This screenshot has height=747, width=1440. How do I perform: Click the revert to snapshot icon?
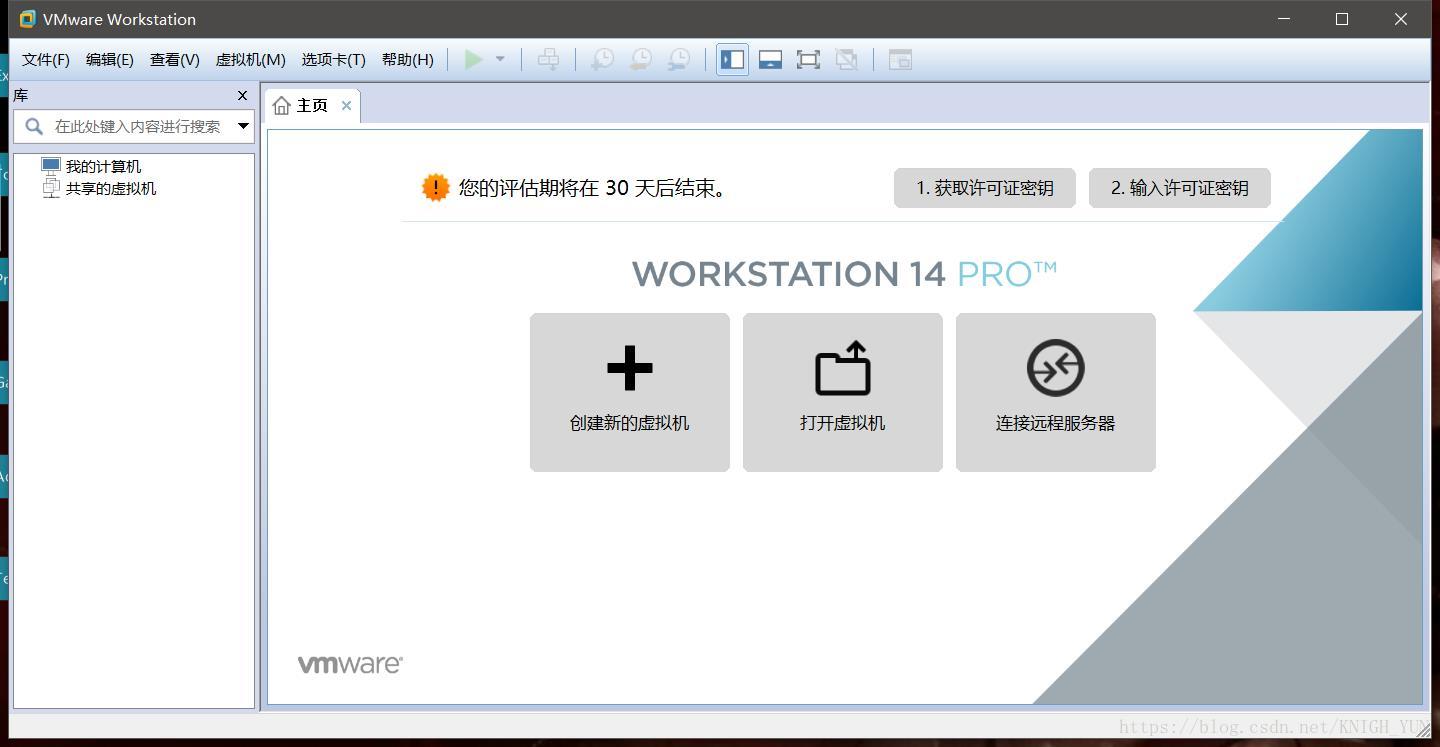click(640, 60)
